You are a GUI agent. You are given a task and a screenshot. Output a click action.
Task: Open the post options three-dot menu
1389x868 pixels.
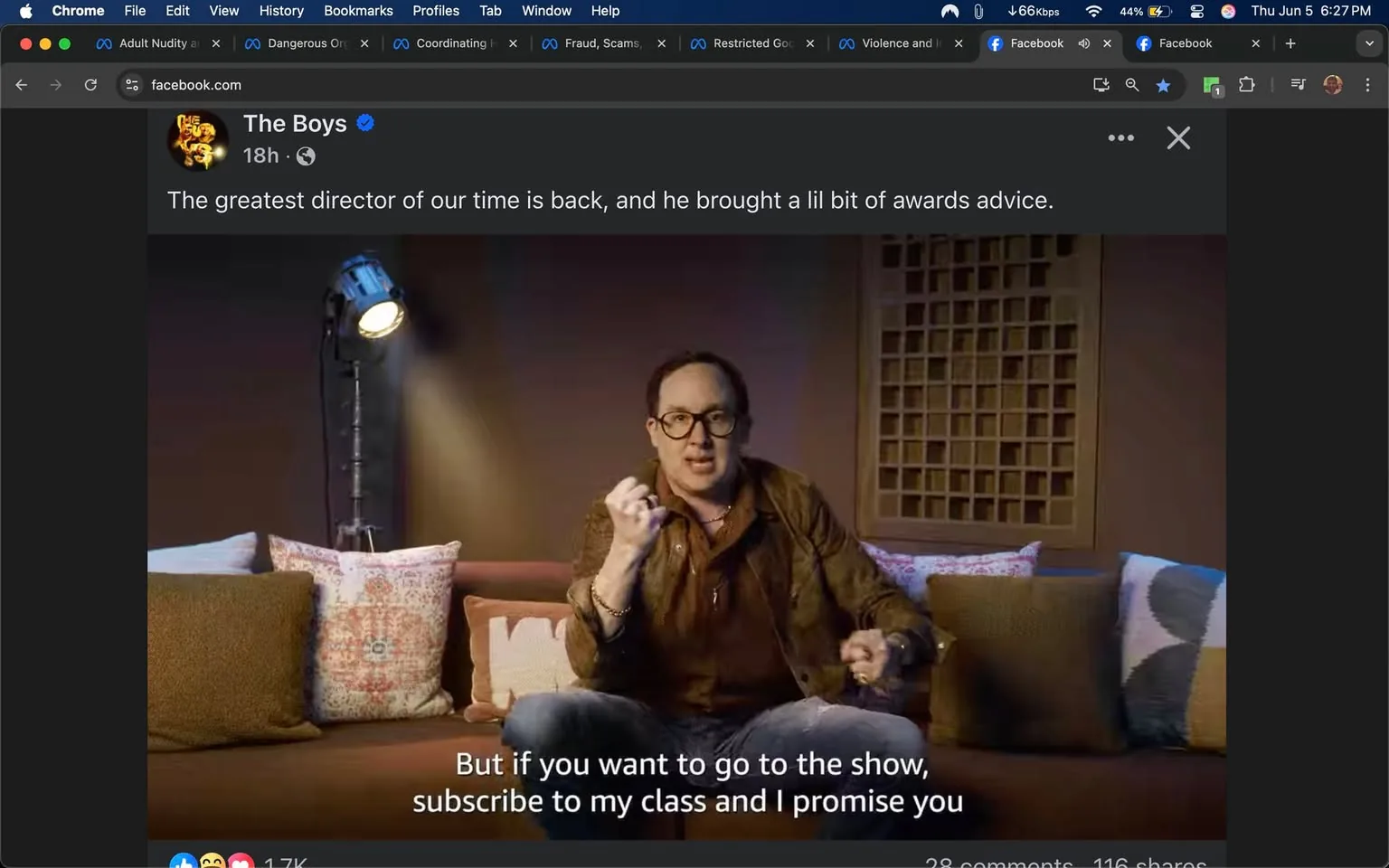[x=1120, y=137]
